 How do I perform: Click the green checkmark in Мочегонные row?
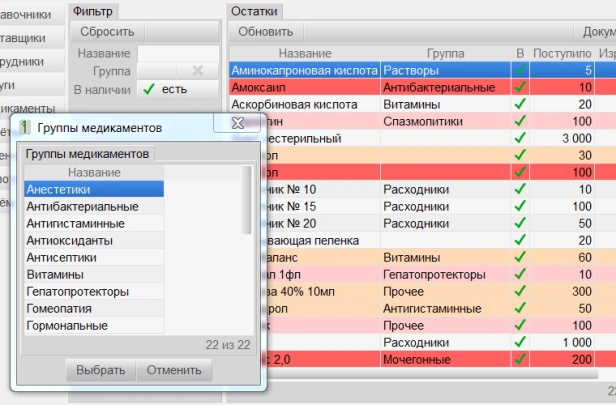[x=519, y=358]
